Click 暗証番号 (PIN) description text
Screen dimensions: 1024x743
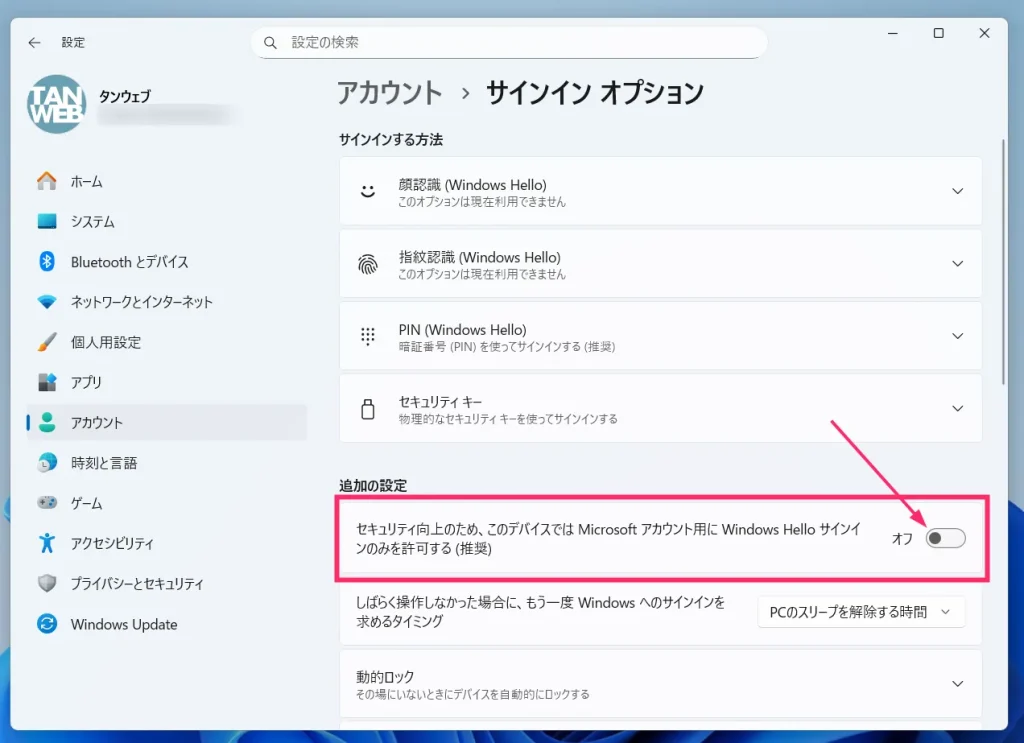507,347
